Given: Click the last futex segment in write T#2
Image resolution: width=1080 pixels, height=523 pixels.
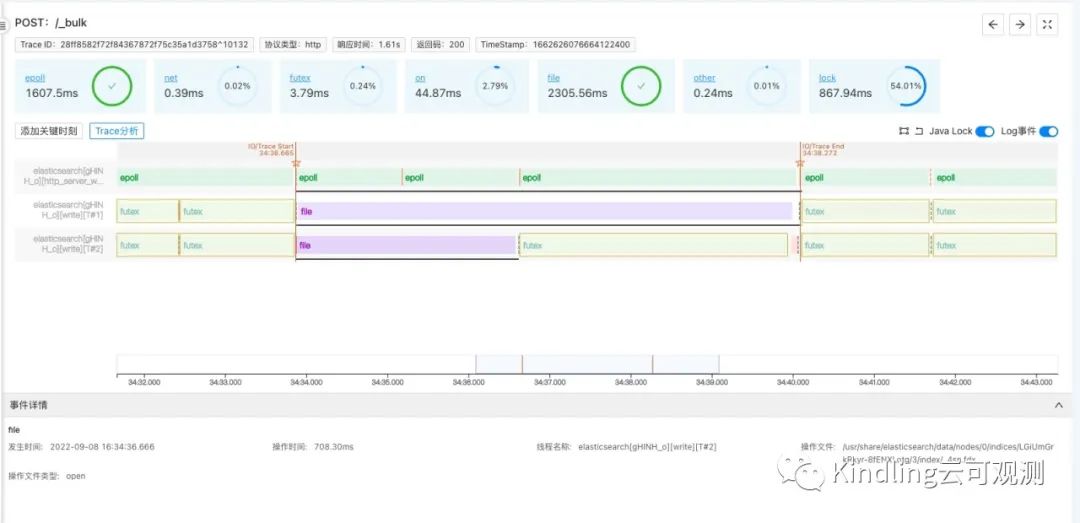Looking at the screenshot, I should click(x=994, y=245).
